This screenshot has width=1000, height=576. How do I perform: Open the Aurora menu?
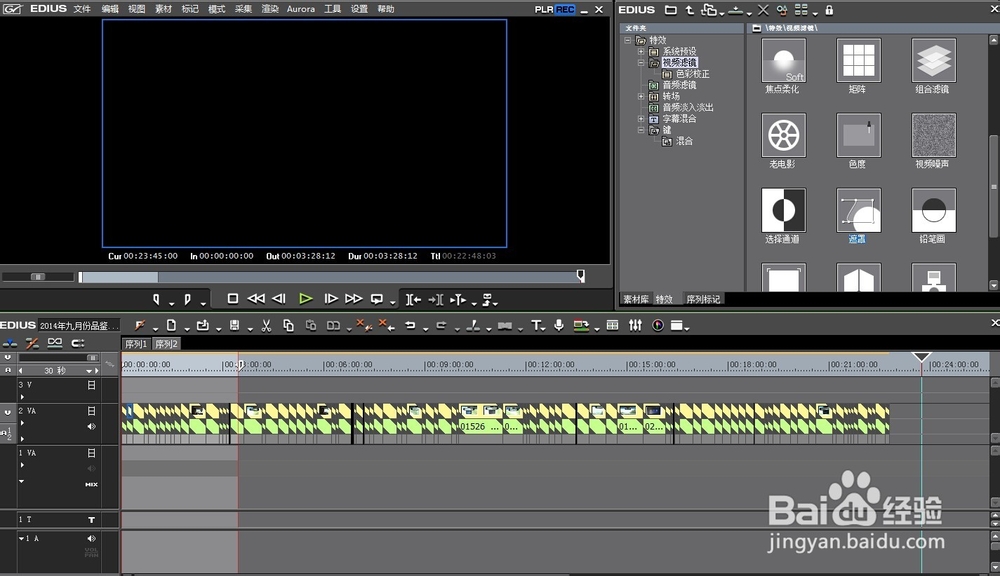[300, 9]
